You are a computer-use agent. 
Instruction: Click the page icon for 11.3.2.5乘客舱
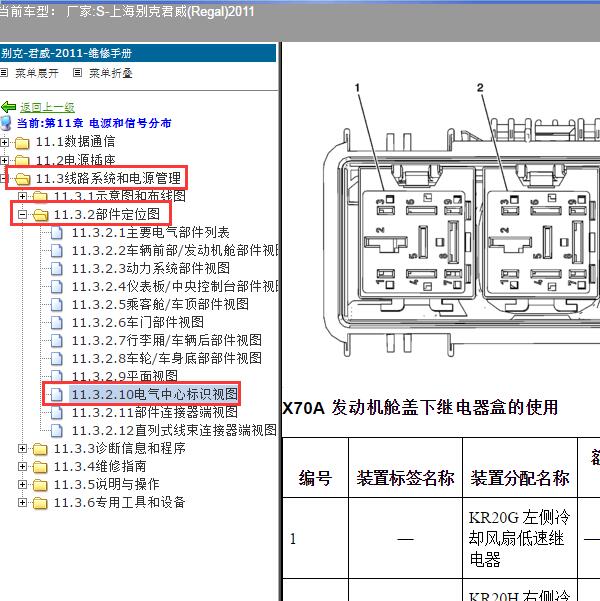click(57, 305)
